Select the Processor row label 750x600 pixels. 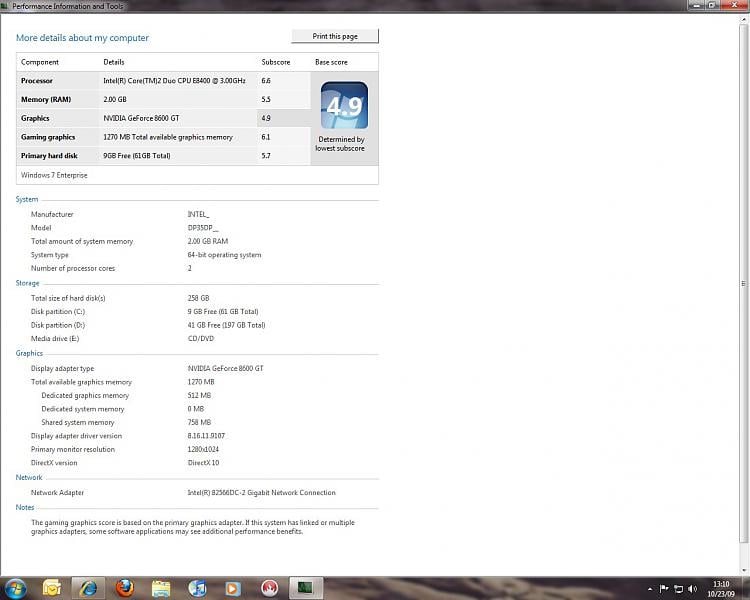click(37, 81)
